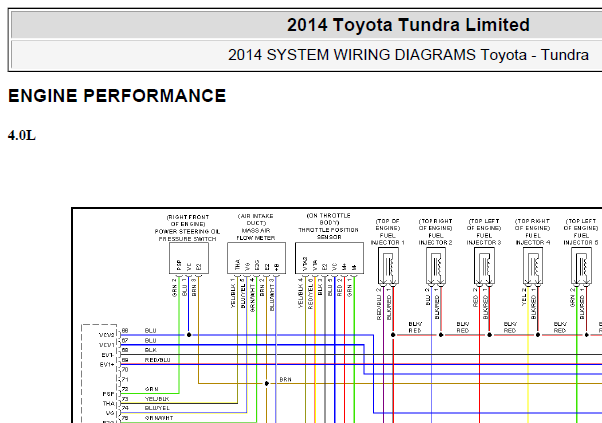Viewport: 602px width, 423px height.
Task: Click the splice dot next to the BRN label
Action: pyautogui.click(x=267, y=383)
